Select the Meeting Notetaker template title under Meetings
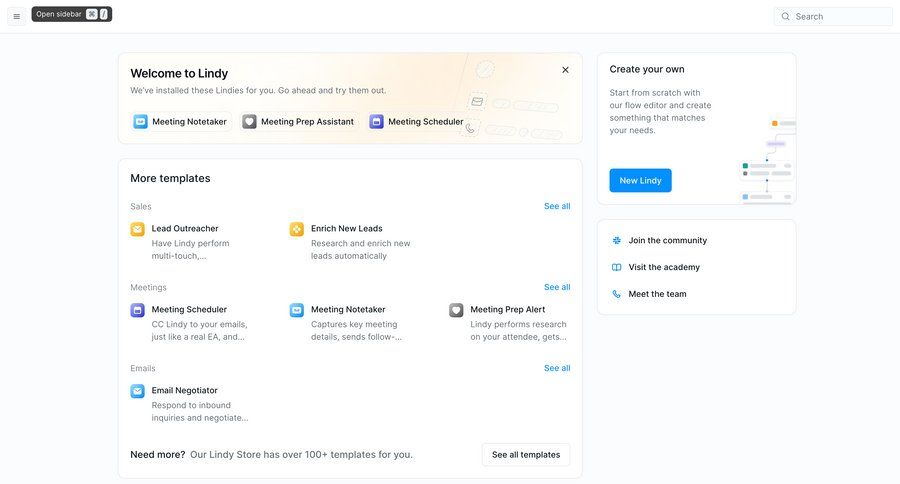The height and width of the screenshot is (484, 900). pyautogui.click(x=348, y=309)
